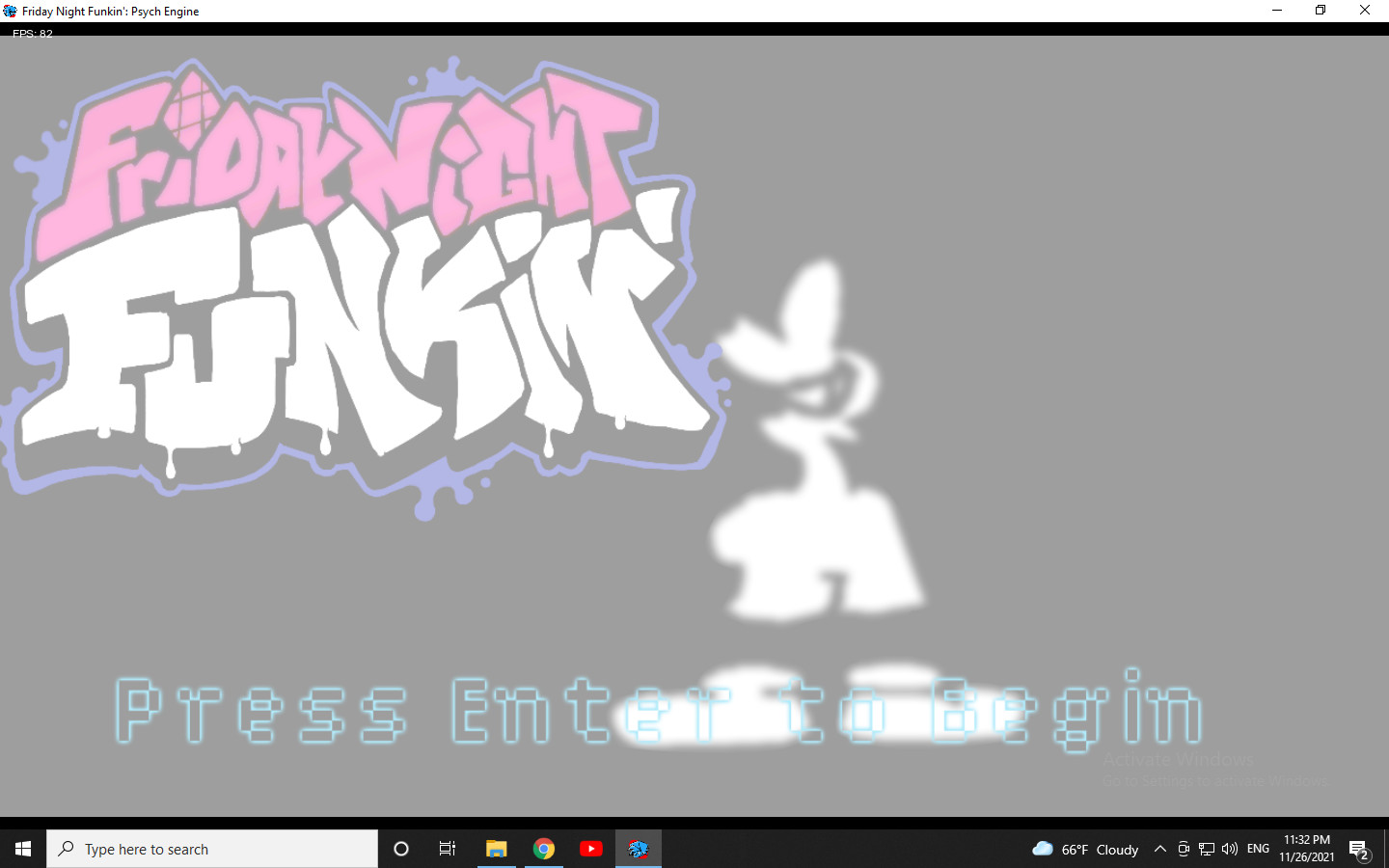Viewport: 1389px width, 868px height.
Task: Click the FPS counter display
Action: coord(32,33)
